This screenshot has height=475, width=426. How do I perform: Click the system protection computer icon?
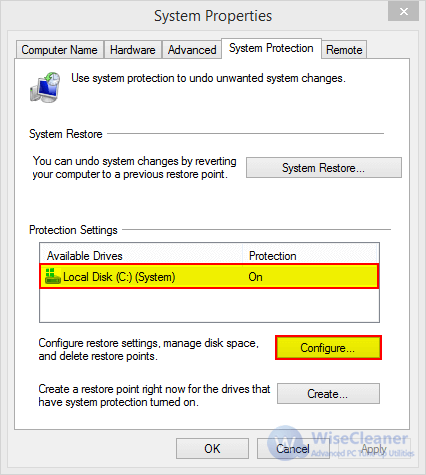tap(45, 87)
